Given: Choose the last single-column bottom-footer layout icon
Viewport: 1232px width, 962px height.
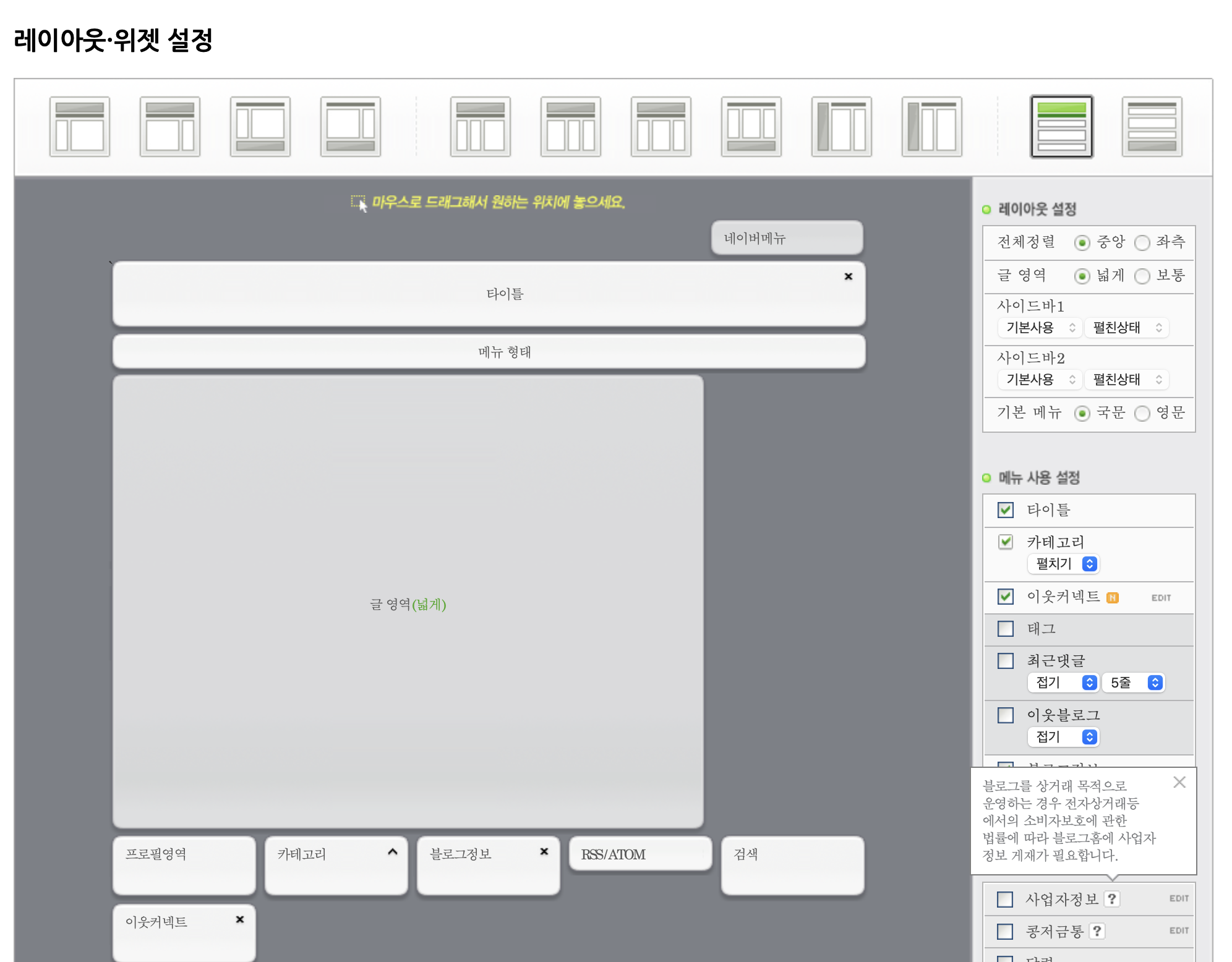Looking at the screenshot, I should (1152, 127).
